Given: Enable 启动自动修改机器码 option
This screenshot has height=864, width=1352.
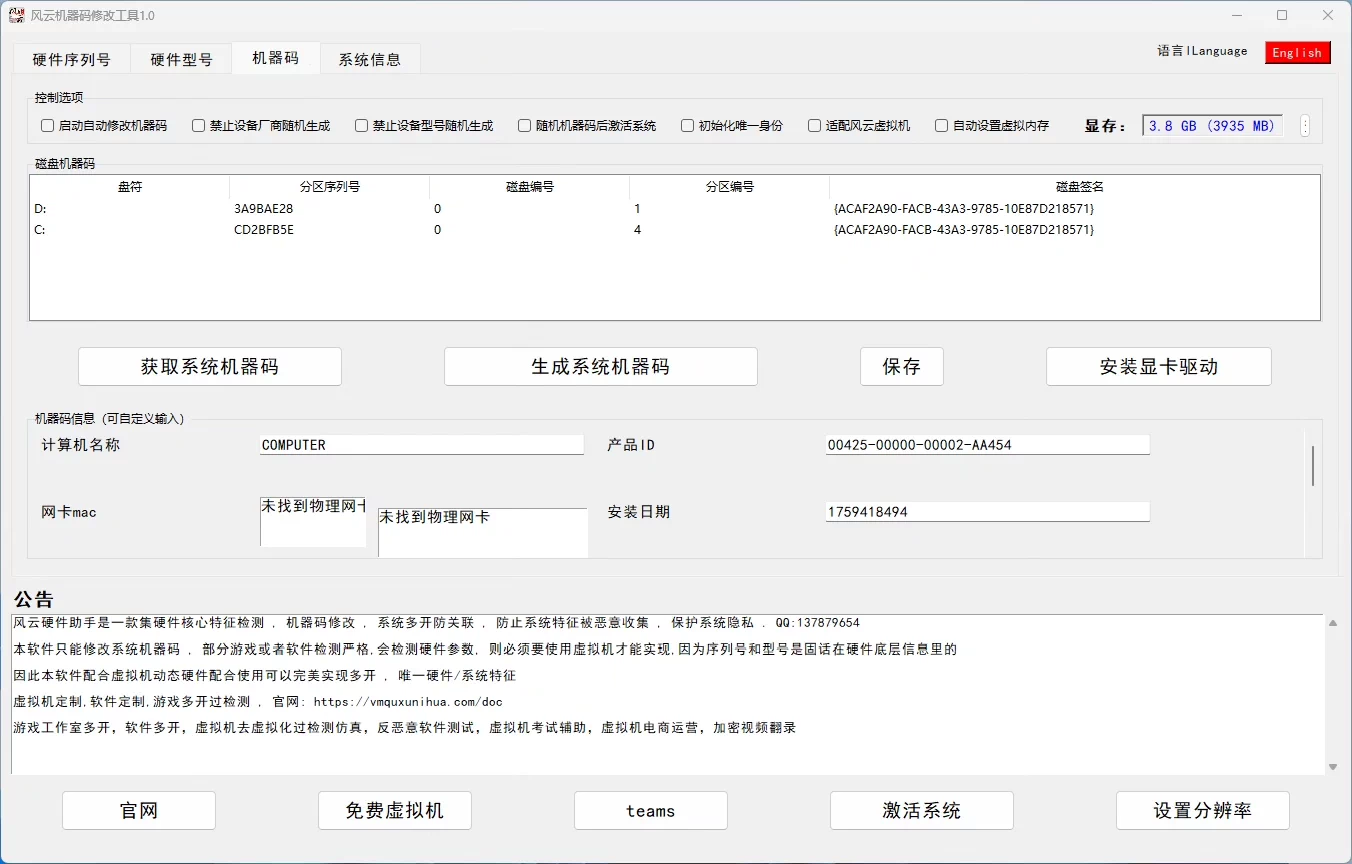Looking at the screenshot, I should pos(46,125).
